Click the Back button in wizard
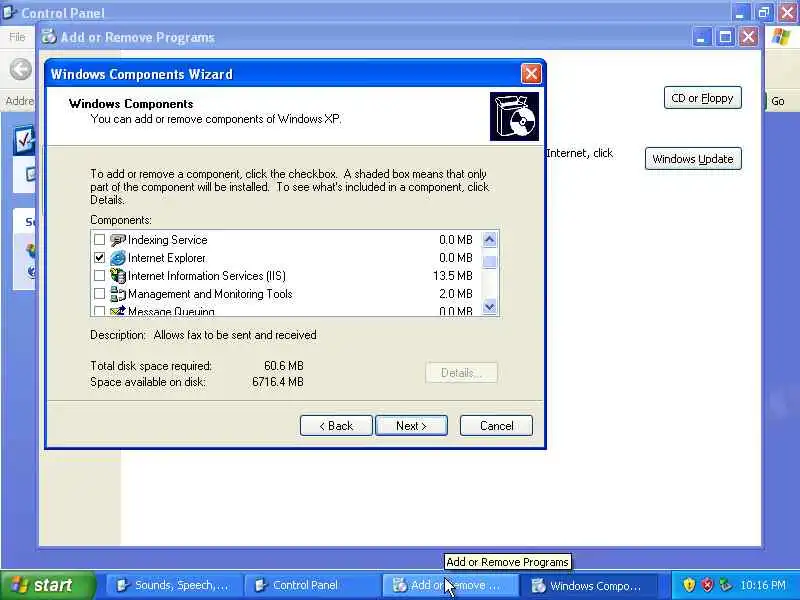800x600 pixels. tap(336, 426)
